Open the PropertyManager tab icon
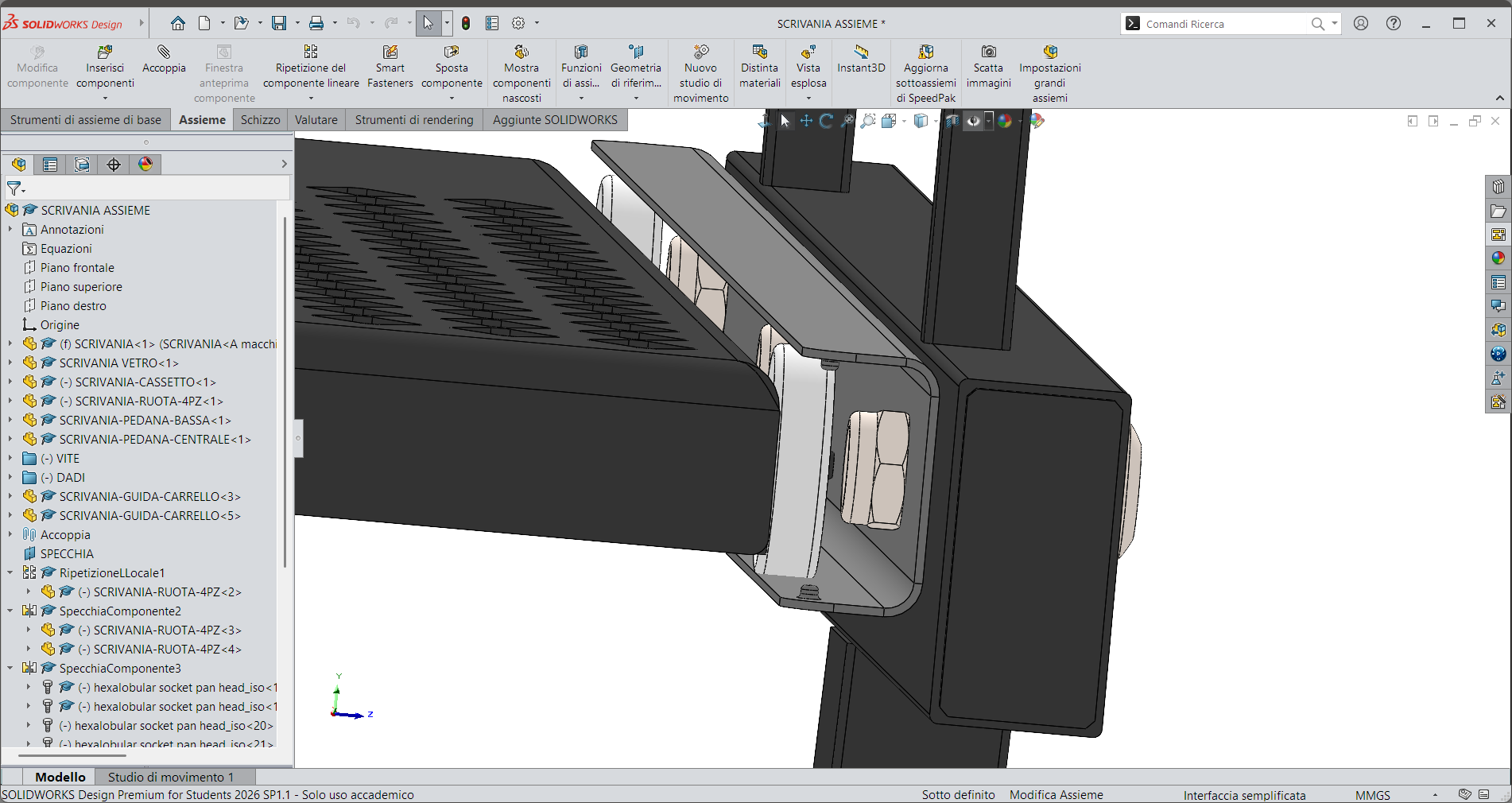The width and height of the screenshot is (1512, 803). 50,164
